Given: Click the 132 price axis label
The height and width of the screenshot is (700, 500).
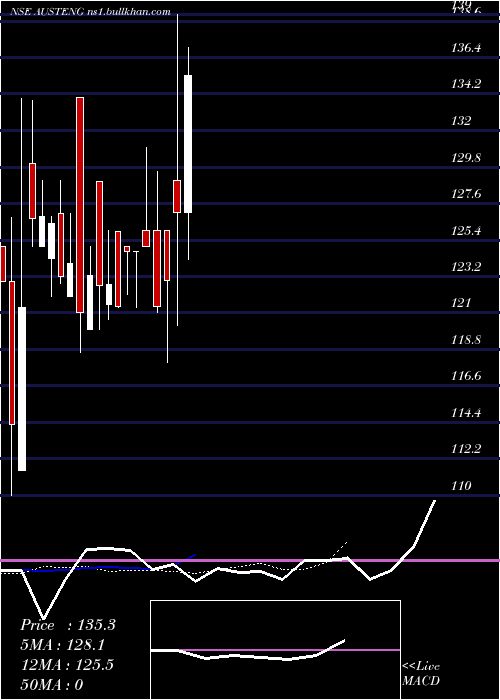Looking at the screenshot, I should click(461, 121).
